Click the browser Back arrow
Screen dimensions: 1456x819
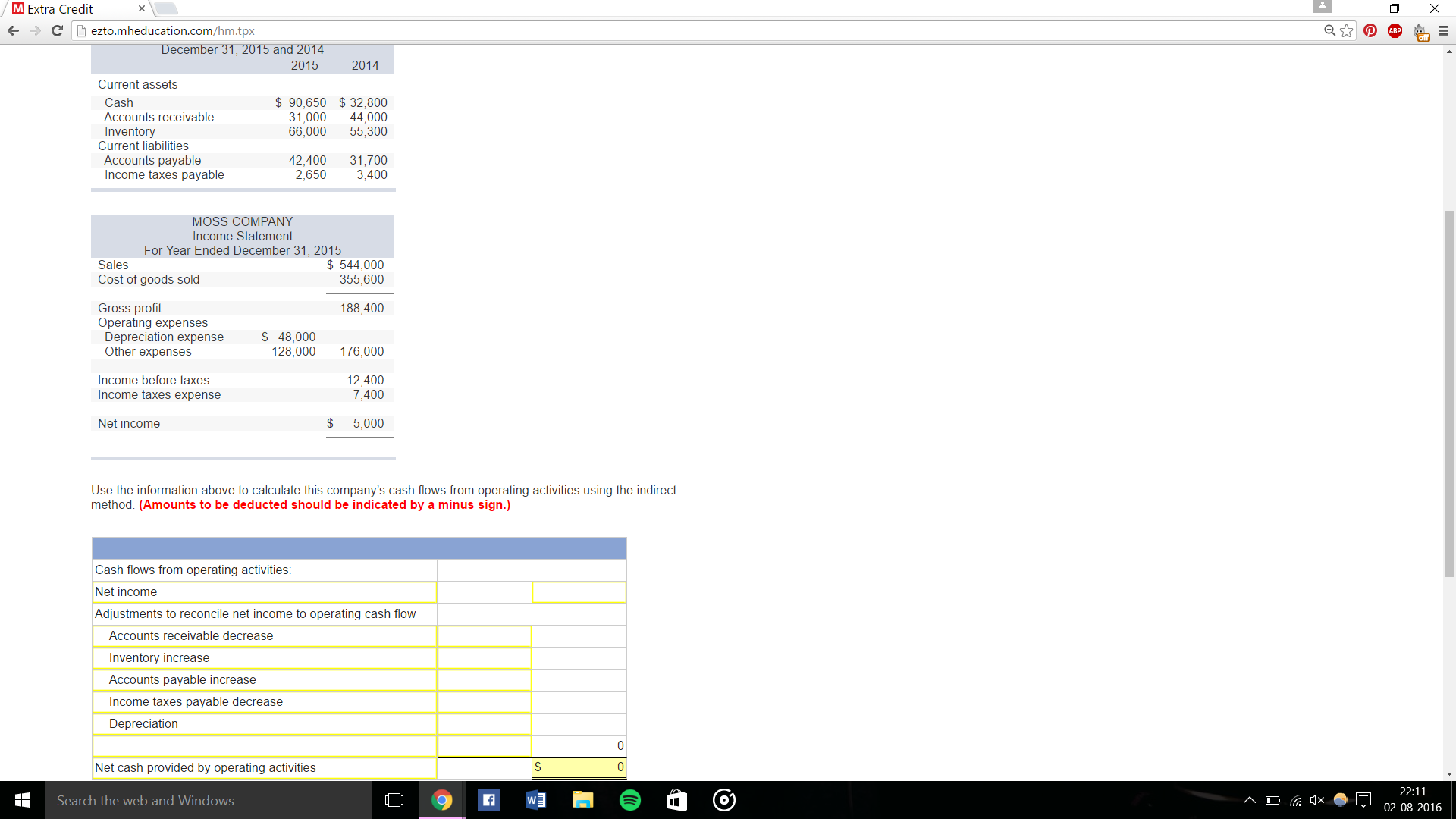13,30
